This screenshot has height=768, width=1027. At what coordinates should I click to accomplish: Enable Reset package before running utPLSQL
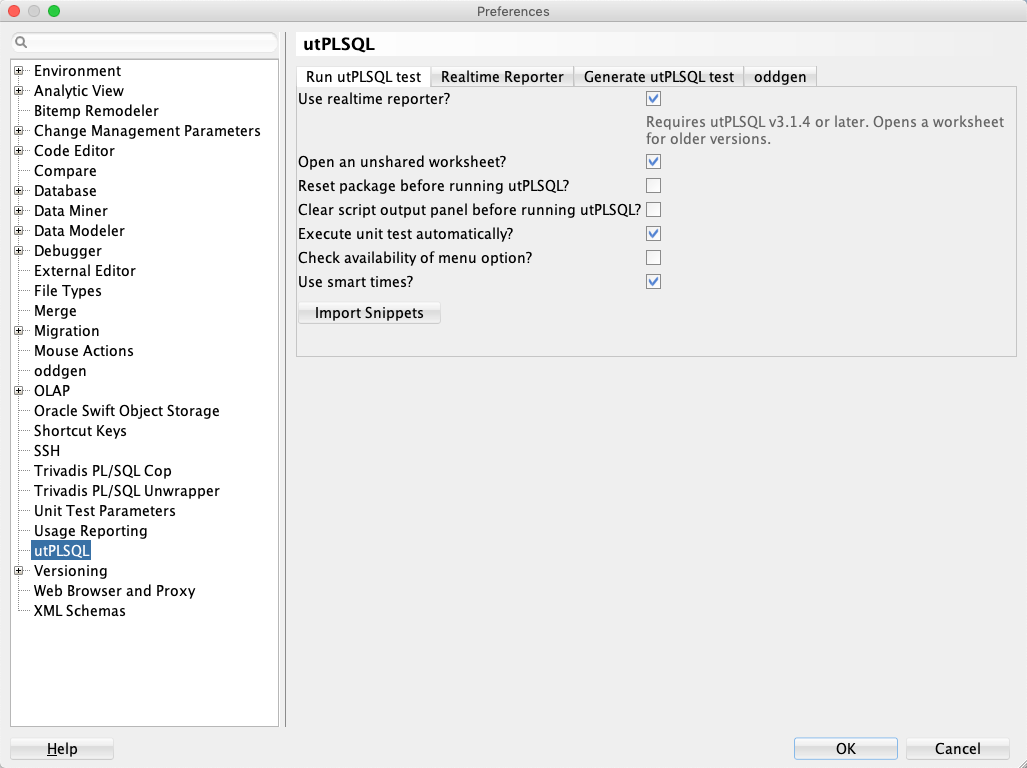pyautogui.click(x=653, y=186)
